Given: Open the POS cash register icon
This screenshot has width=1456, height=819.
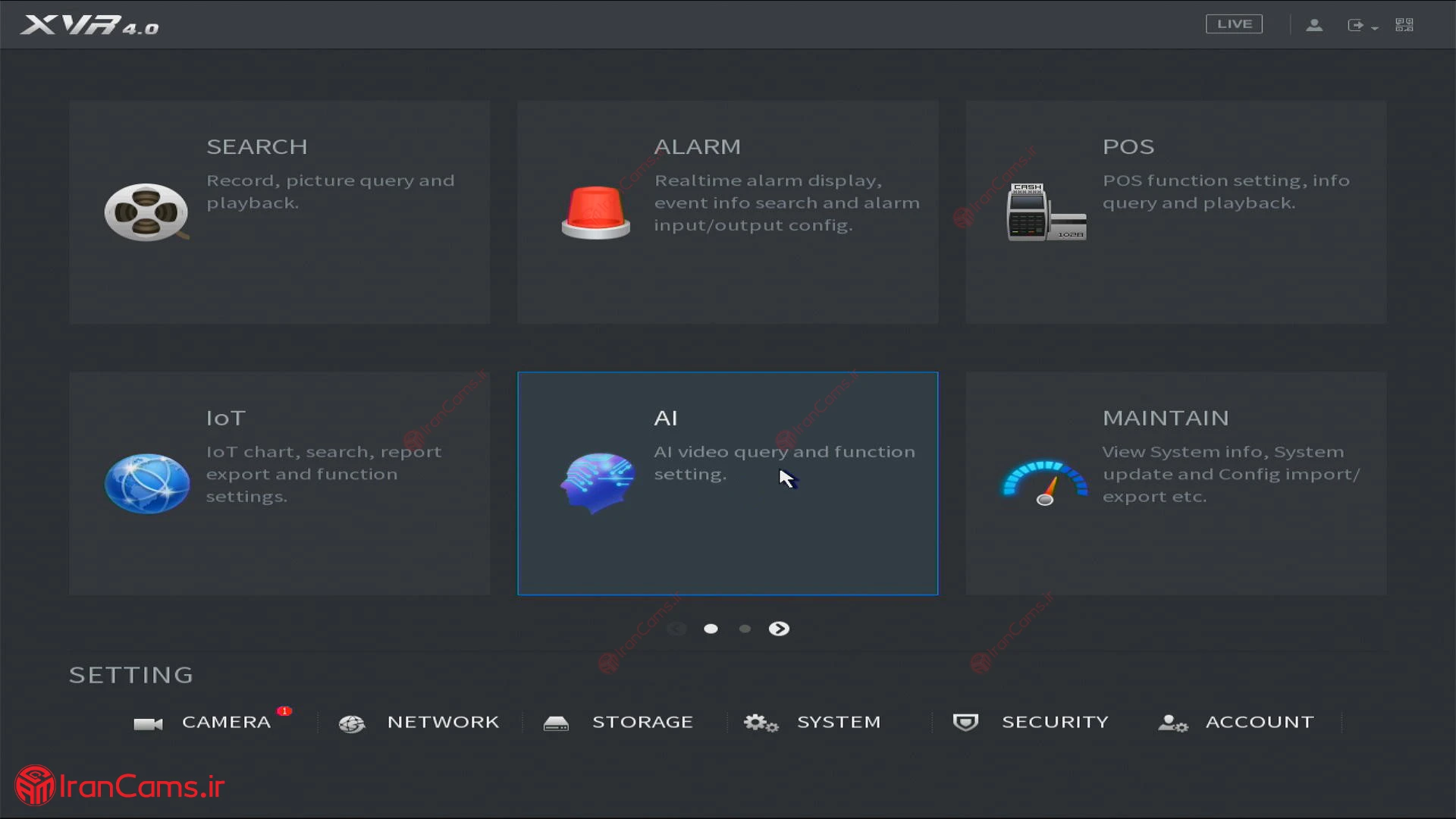Looking at the screenshot, I should coord(1046,212).
